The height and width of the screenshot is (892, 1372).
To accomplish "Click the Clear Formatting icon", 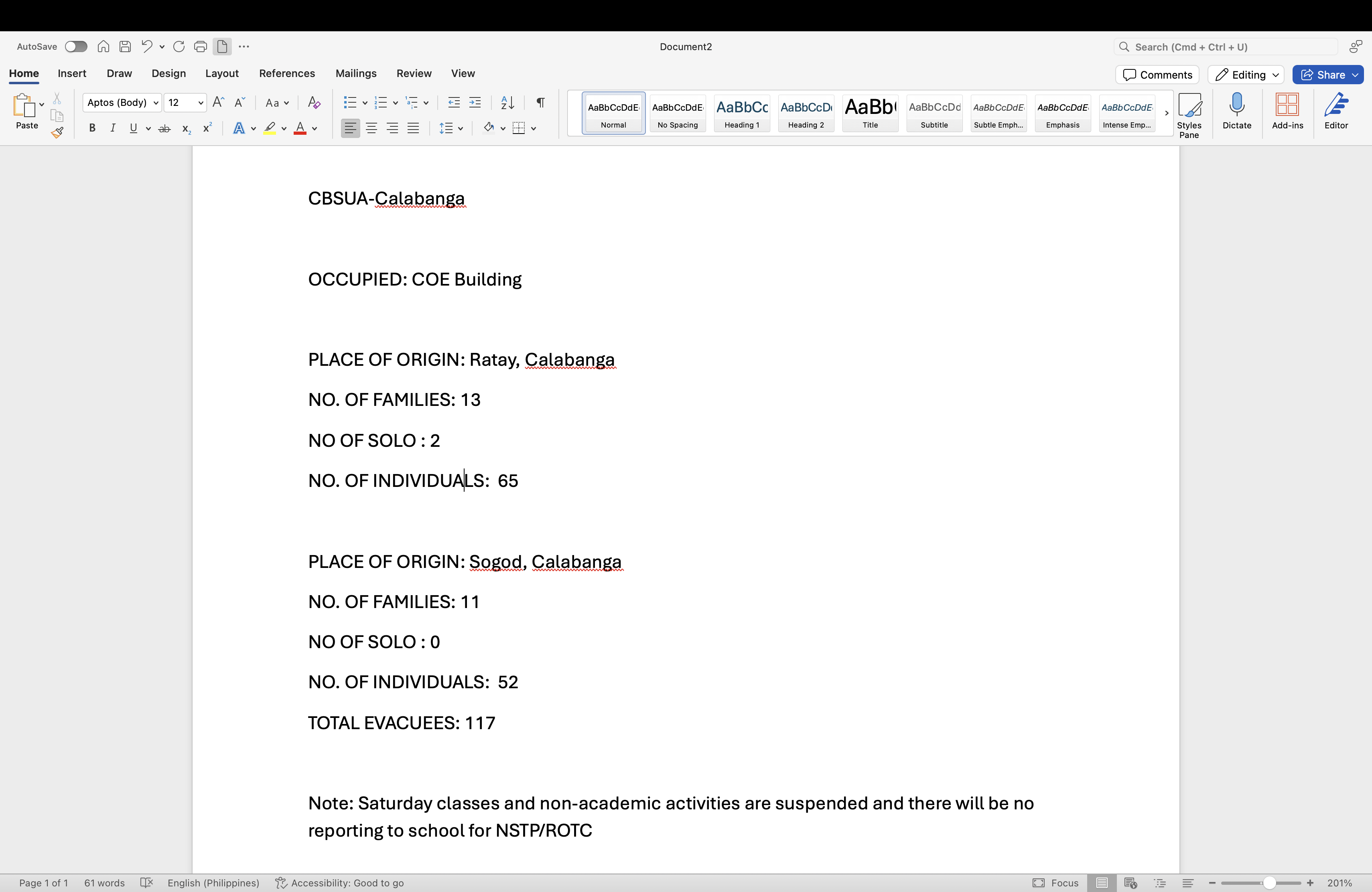I will click(x=314, y=103).
